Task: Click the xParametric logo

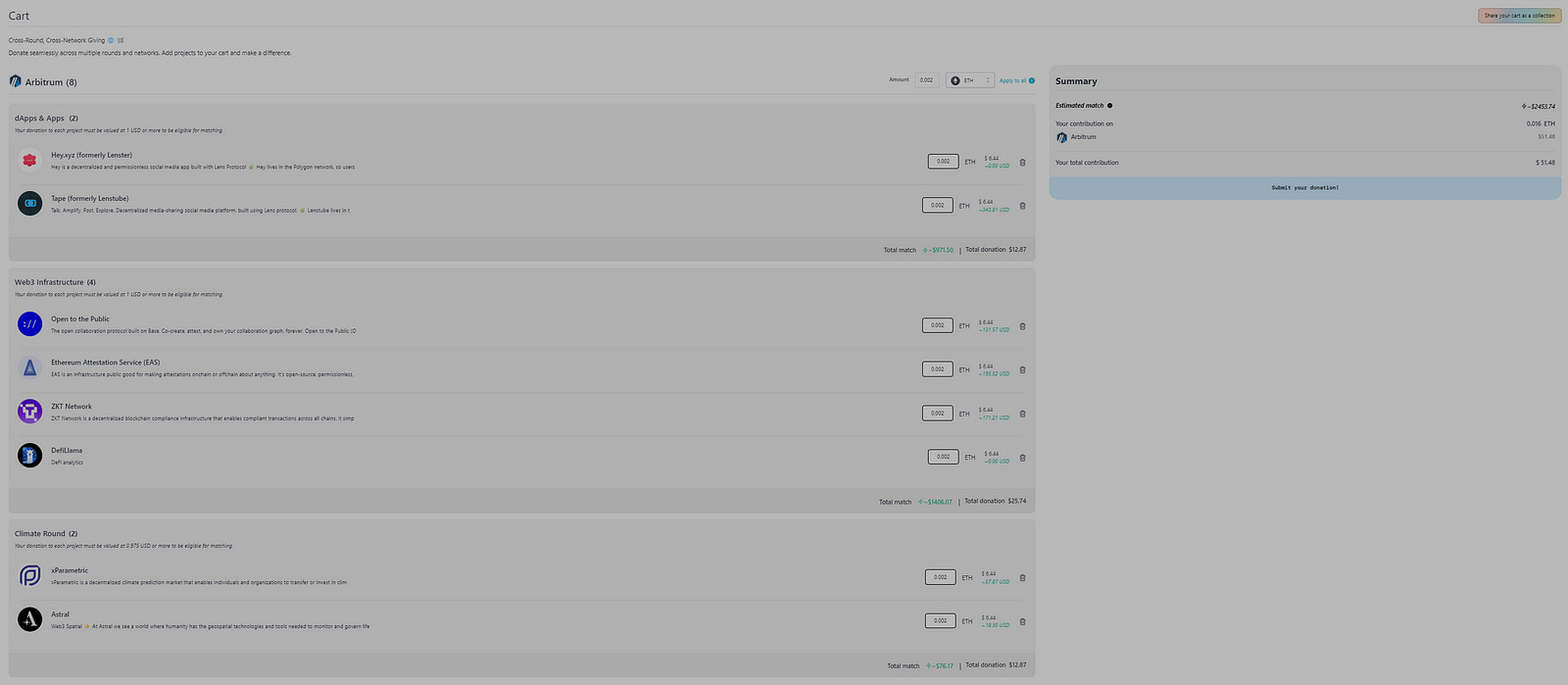Action: click(x=29, y=575)
